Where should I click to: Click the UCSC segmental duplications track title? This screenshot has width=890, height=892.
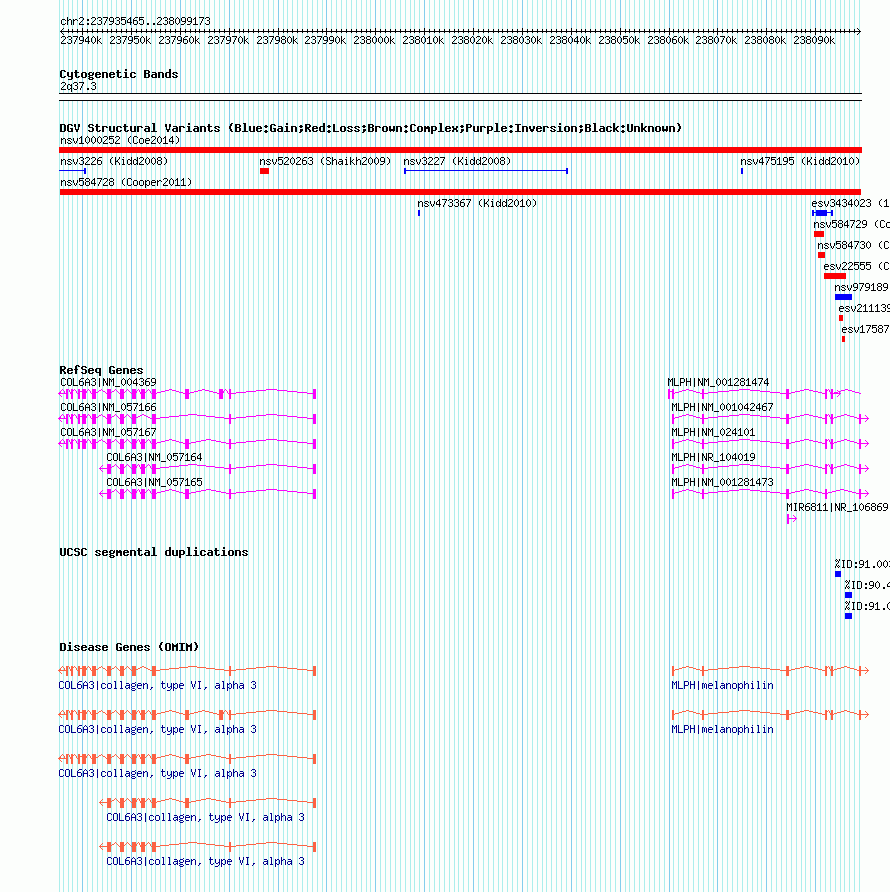tap(154, 552)
